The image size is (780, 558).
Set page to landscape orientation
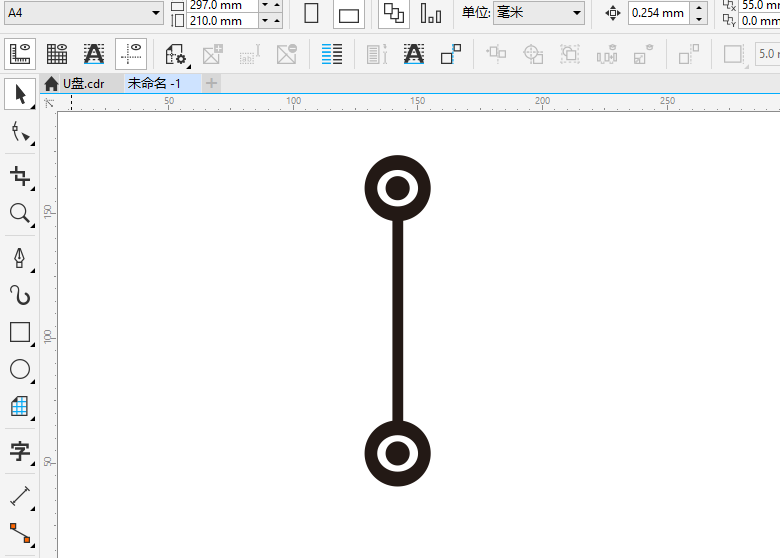(349, 15)
